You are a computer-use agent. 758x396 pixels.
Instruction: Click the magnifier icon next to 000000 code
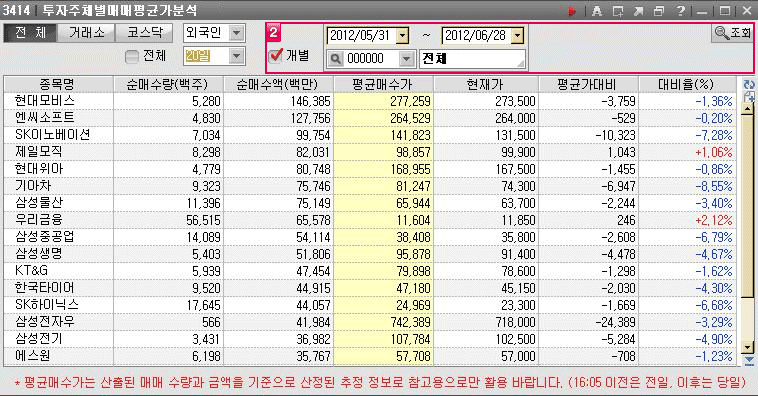[335, 59]
